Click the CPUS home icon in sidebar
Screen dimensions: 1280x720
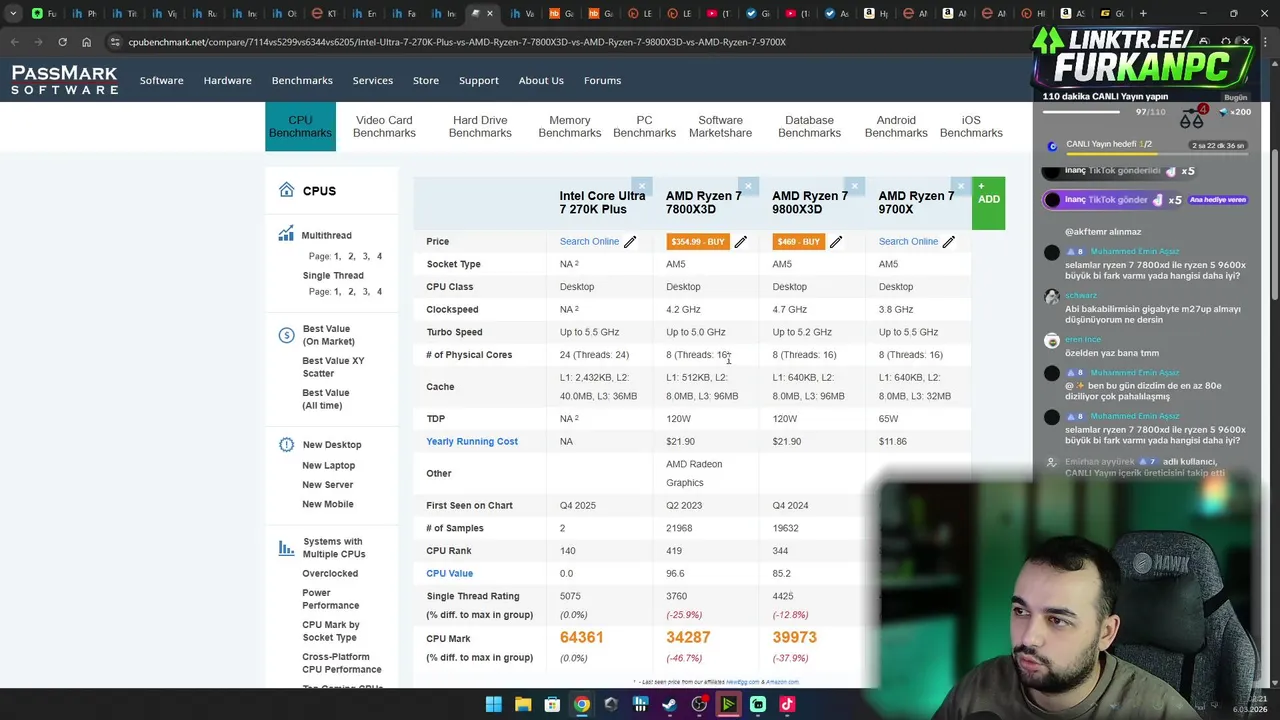287,190
